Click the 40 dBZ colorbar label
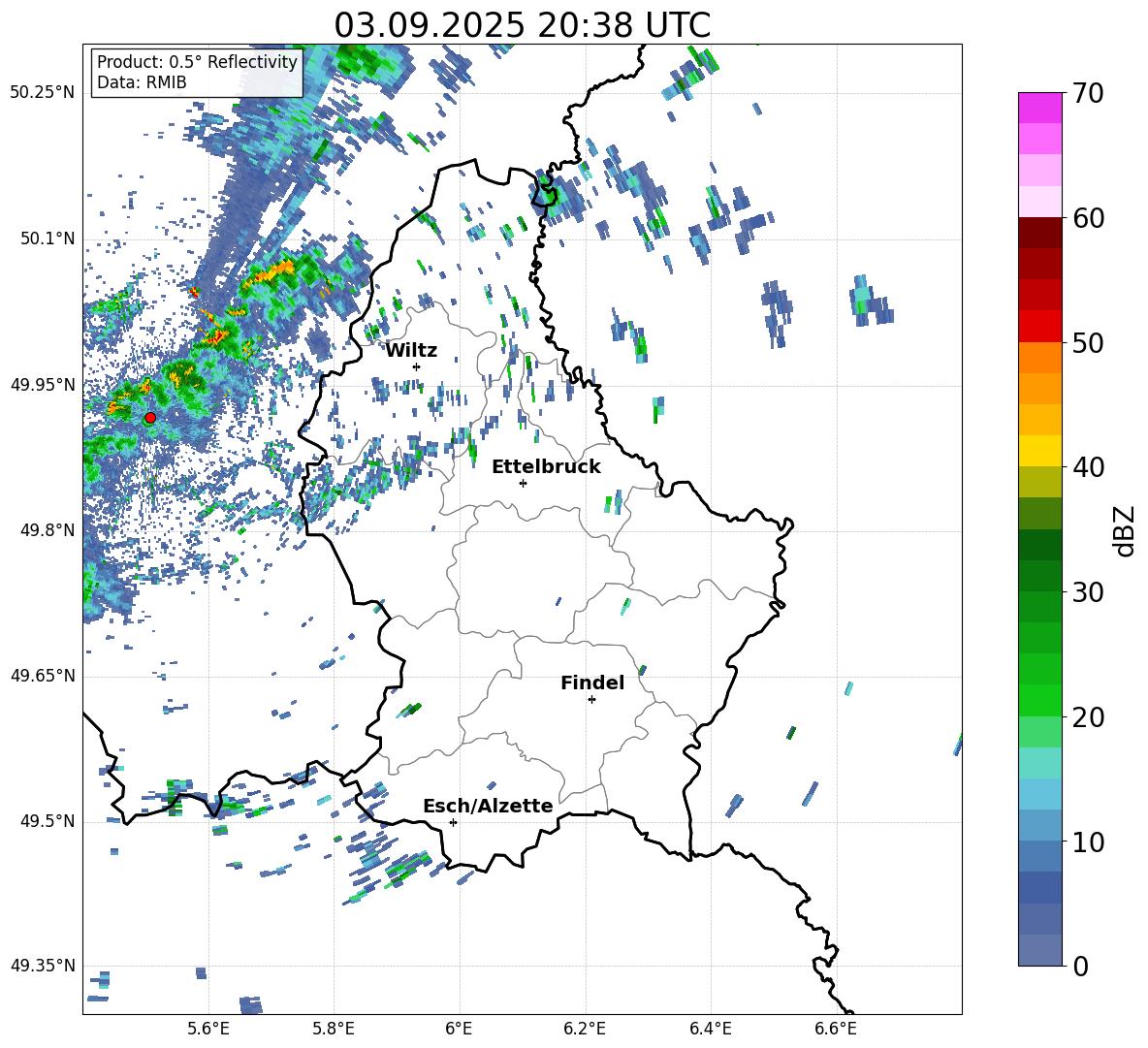This screenshot has width=1148, height=1048. tap(1088, 467)
